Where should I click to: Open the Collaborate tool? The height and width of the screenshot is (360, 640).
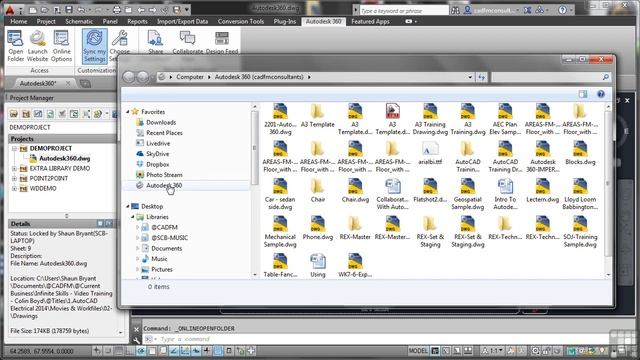188,42
